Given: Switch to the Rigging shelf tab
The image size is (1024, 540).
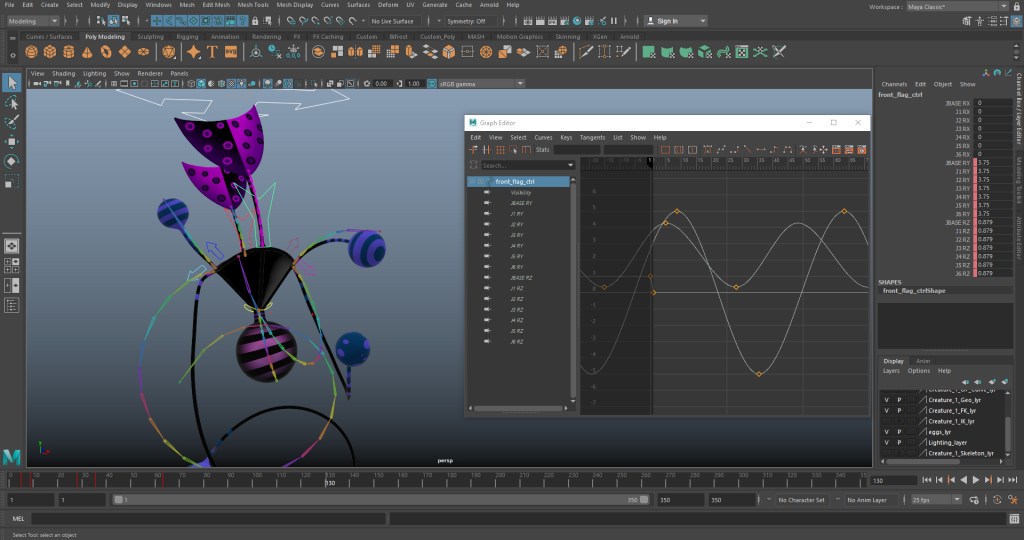Looking at the screenshot, I should [x=187, y=37].
